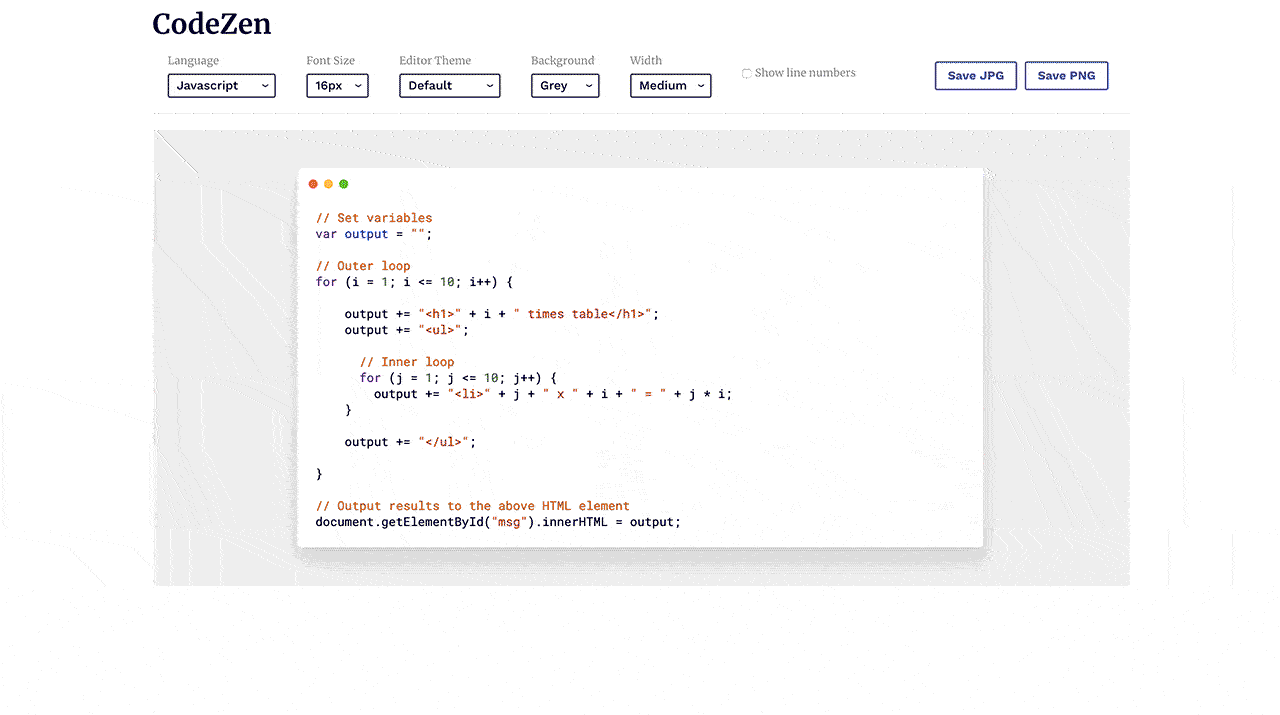Open the Language dropdown set to Javascript
This screenshot has height=715, width=1280.
click(x=221, y=86)
